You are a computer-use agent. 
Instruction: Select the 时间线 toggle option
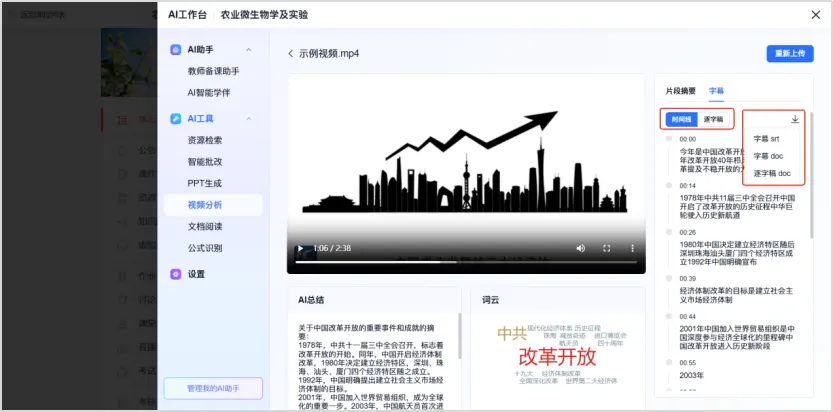(681, 119)
